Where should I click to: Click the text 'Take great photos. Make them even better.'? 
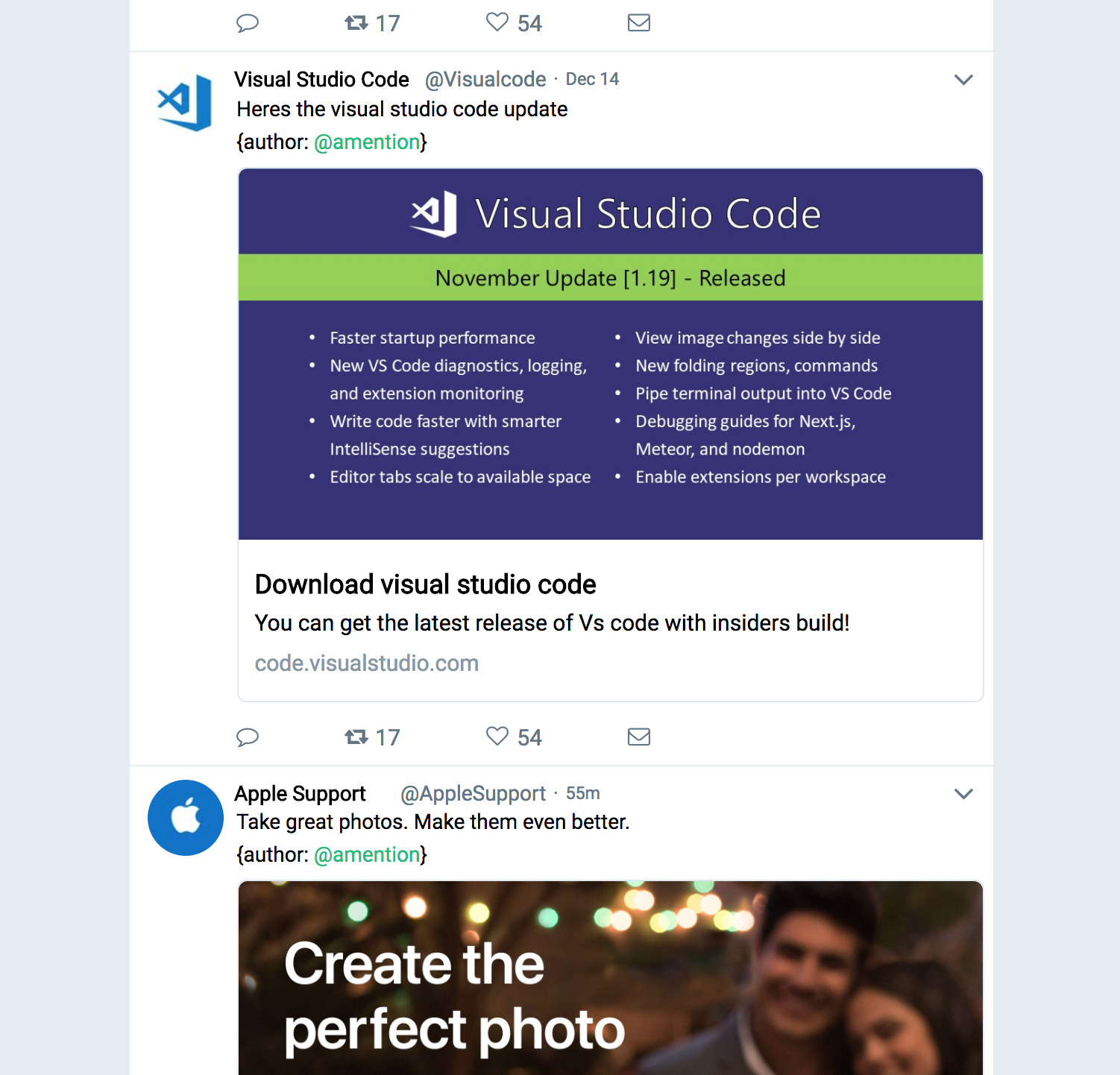point(433,822)
